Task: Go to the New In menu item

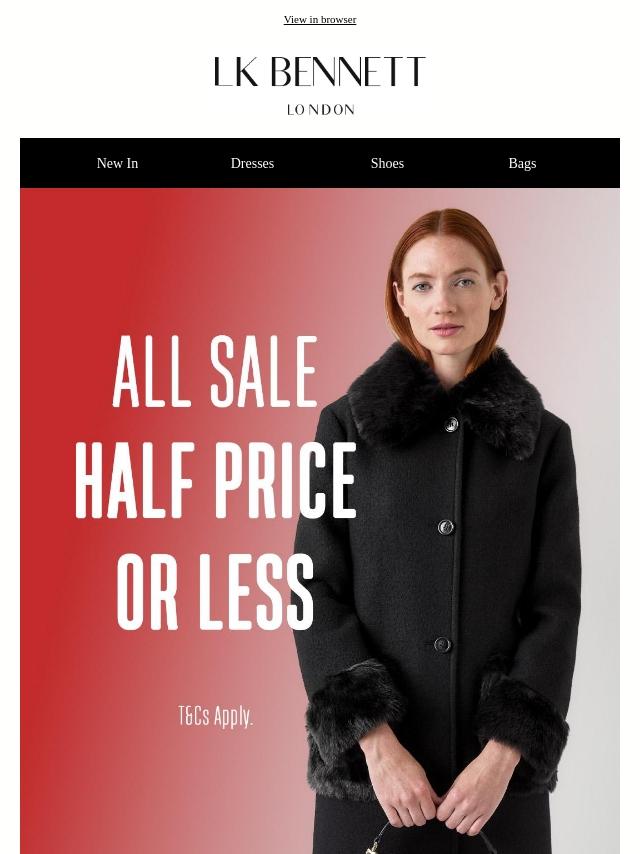Action: [117, 163]
